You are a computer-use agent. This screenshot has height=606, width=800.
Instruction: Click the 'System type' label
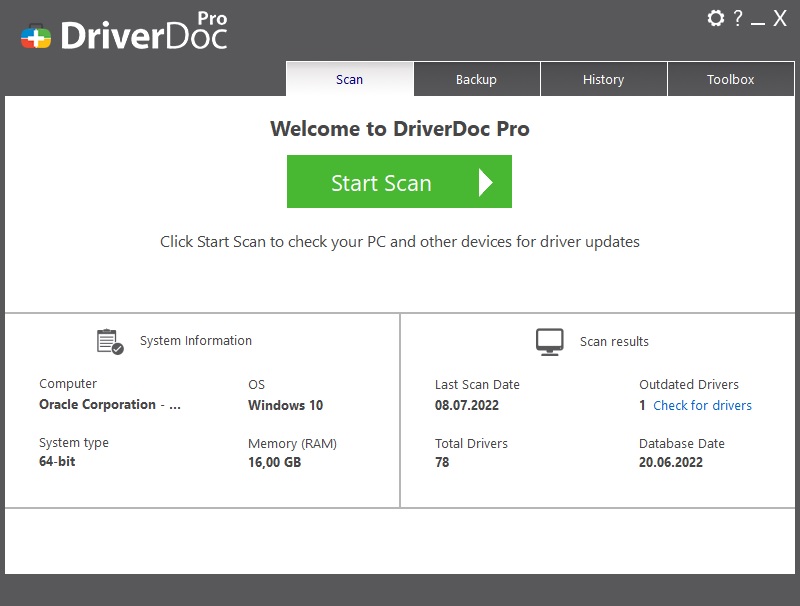point(74,443)
